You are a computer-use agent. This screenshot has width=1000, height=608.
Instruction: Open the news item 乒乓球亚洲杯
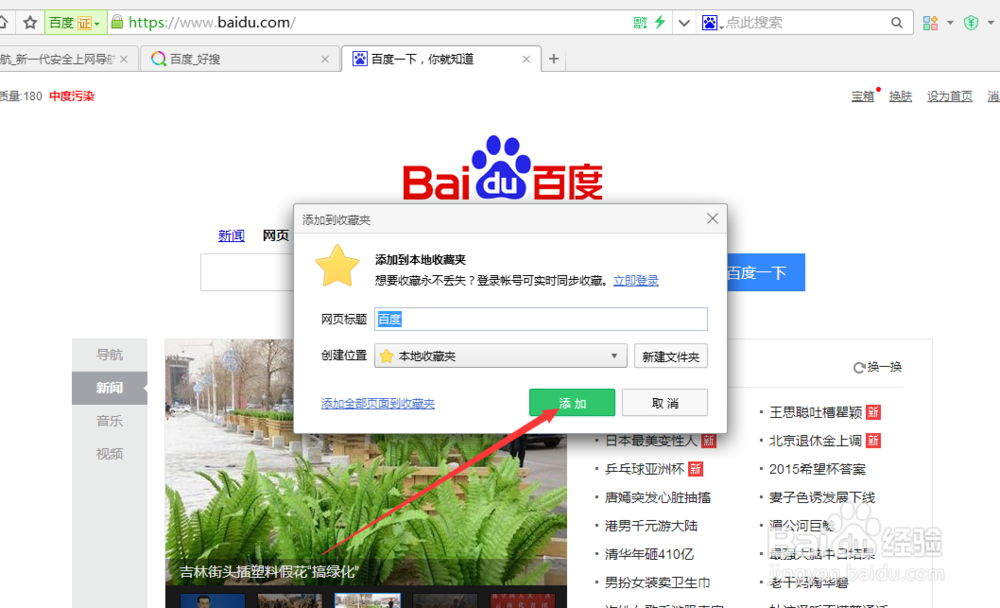pyautogui.click(x=644, y=470)
